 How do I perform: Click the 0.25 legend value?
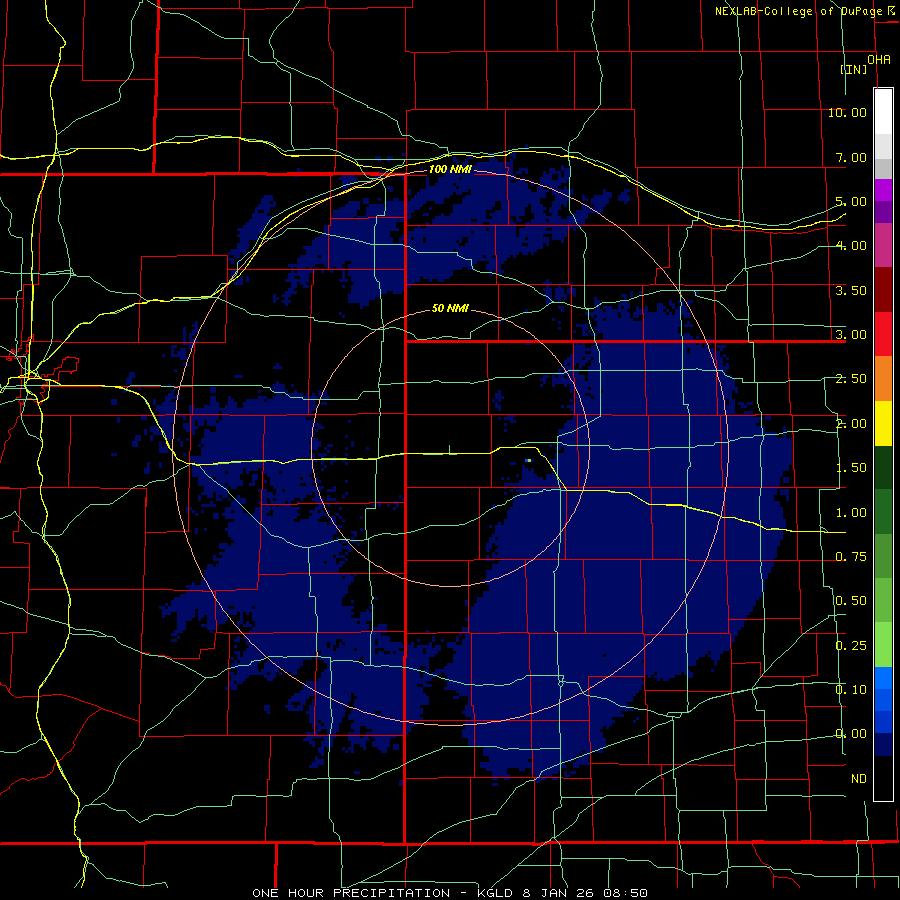pyautogui.click(x=851, y=646)
